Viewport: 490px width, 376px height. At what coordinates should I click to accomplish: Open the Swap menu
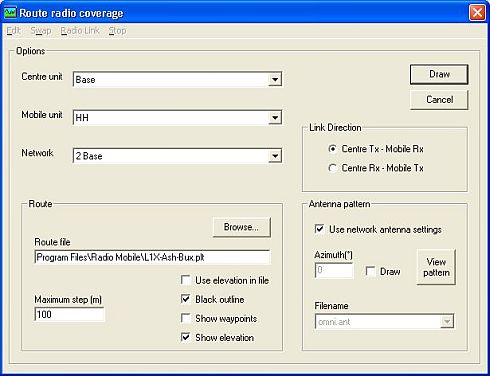pos(41,31)
